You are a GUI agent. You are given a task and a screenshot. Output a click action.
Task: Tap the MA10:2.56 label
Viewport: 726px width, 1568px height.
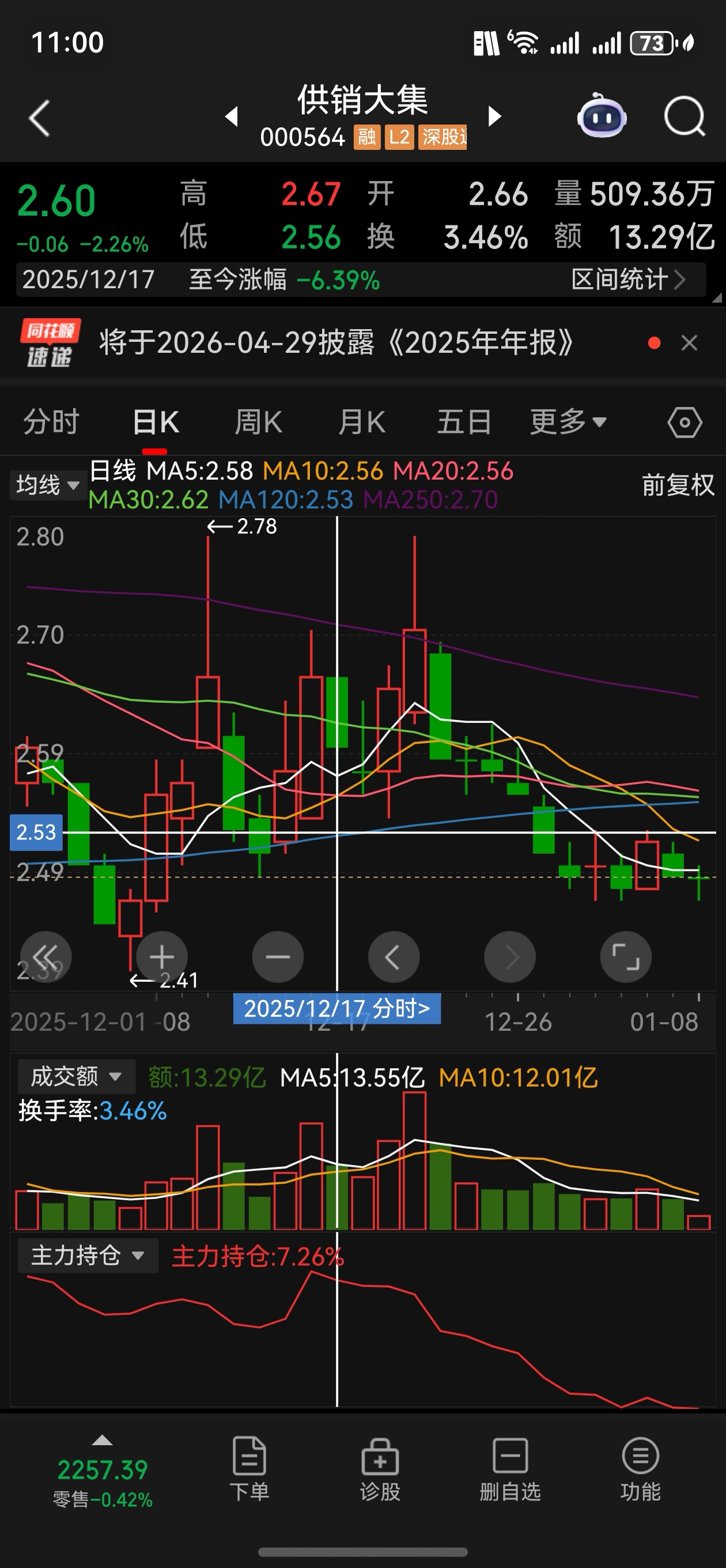click(x=323, y=471)
